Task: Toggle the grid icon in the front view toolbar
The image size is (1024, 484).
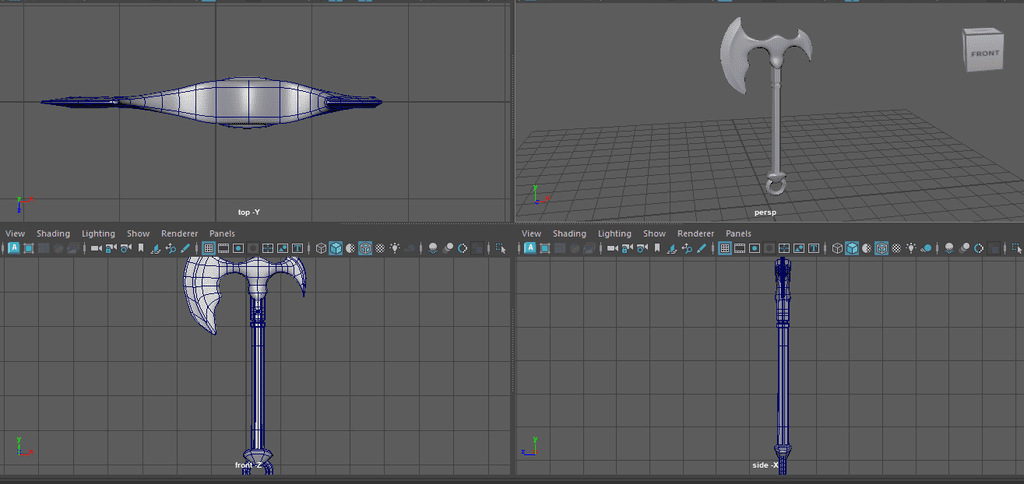Action: pos(208,248)
